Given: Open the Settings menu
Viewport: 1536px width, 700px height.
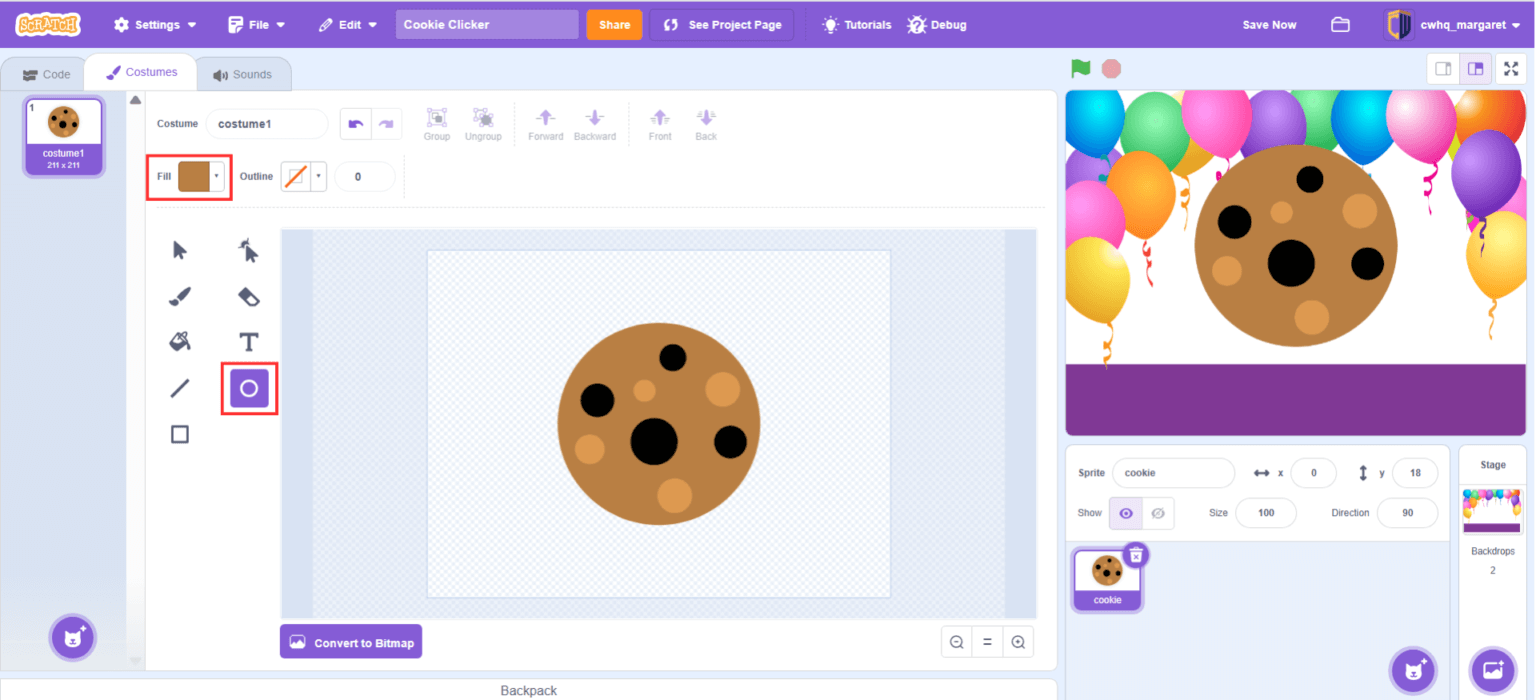Looking at the screenshot, I should (x=154, y=25).
